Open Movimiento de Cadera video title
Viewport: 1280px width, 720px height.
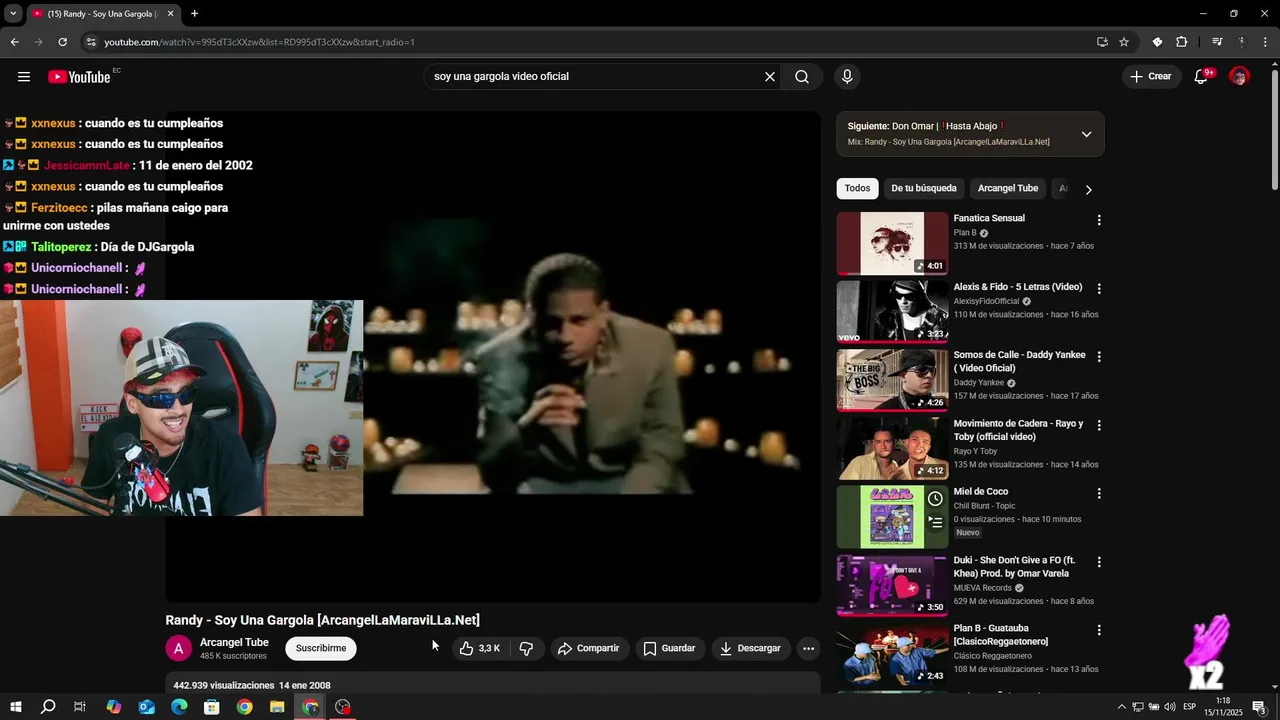(x=1018, y=430)
